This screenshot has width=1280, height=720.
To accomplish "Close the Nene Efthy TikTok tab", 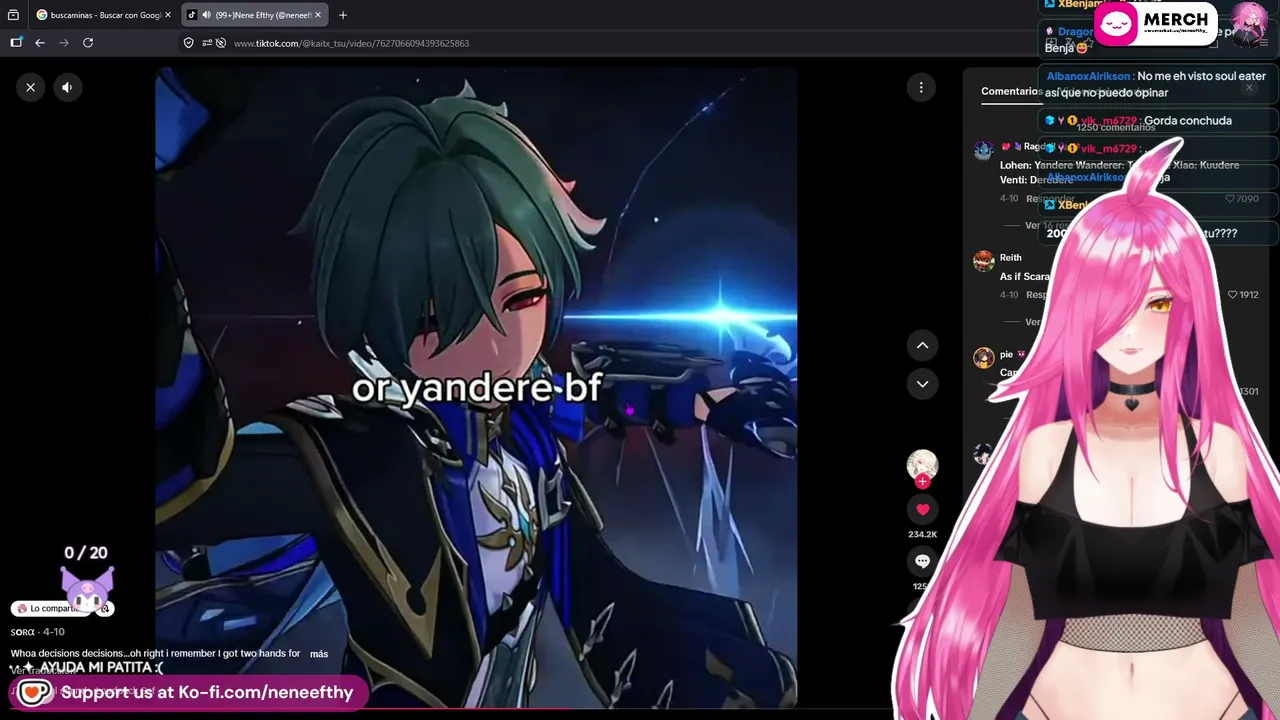I will pos(319,15).
